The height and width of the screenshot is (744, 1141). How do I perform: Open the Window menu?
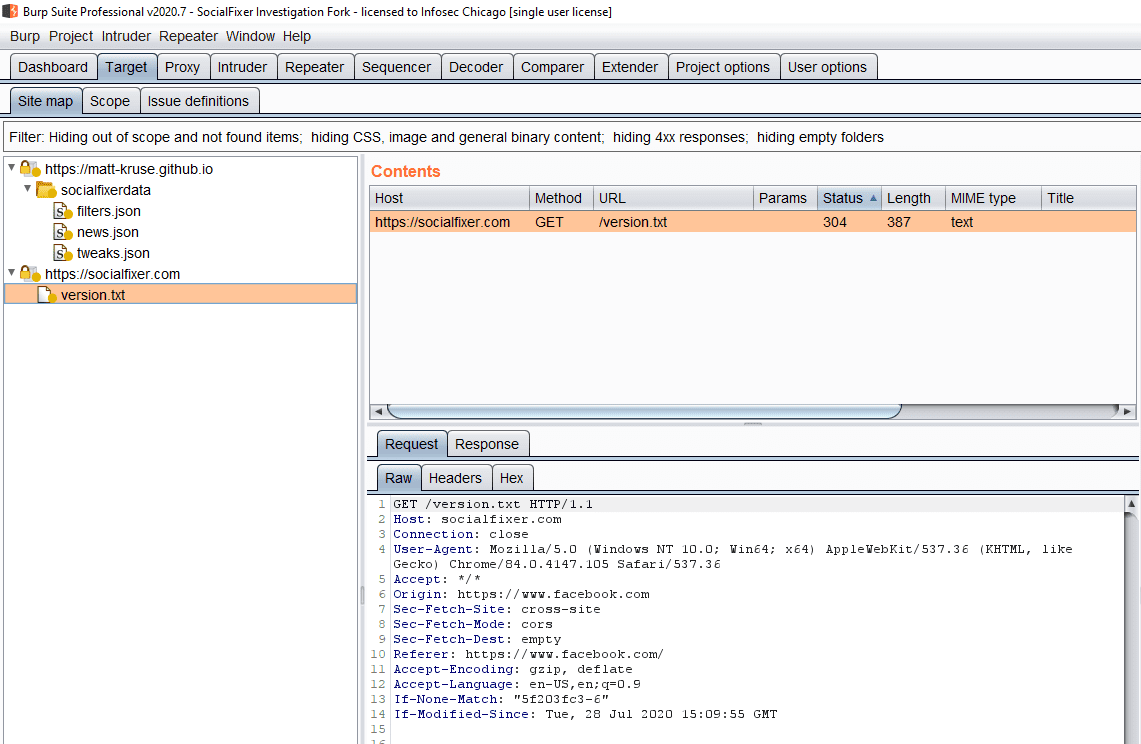pos(250,36)
